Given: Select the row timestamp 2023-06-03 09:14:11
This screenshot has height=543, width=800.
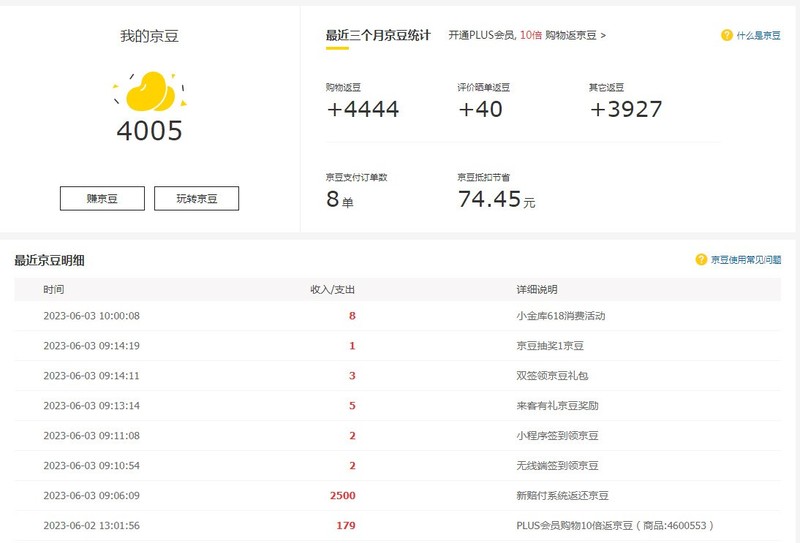Looking at the screenshot, I should (x=91, y=376).
